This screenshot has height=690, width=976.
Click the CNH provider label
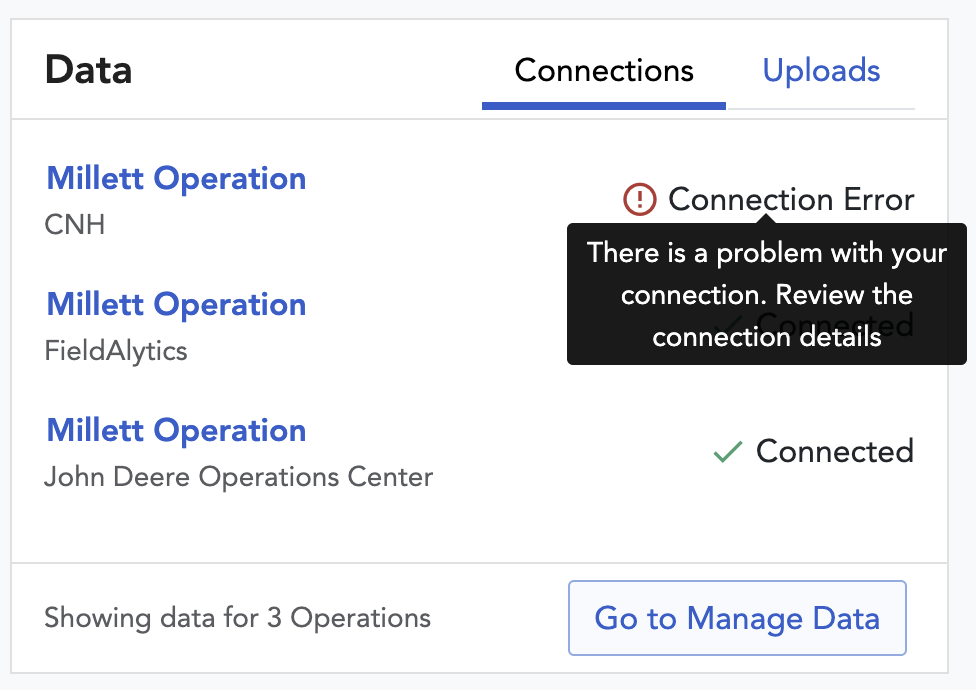(75, 225)
